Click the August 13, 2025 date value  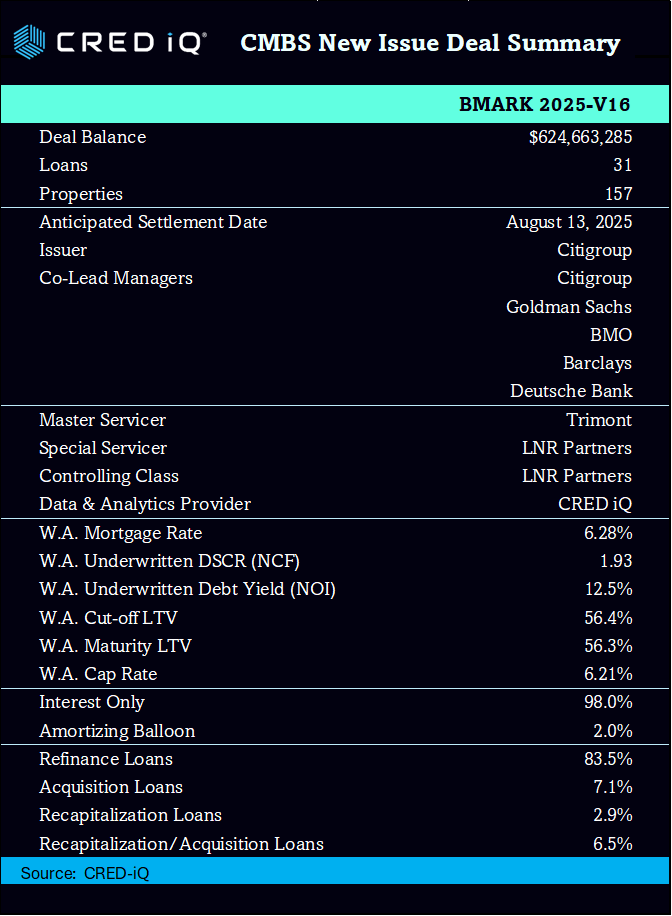(x=569, y=222)
